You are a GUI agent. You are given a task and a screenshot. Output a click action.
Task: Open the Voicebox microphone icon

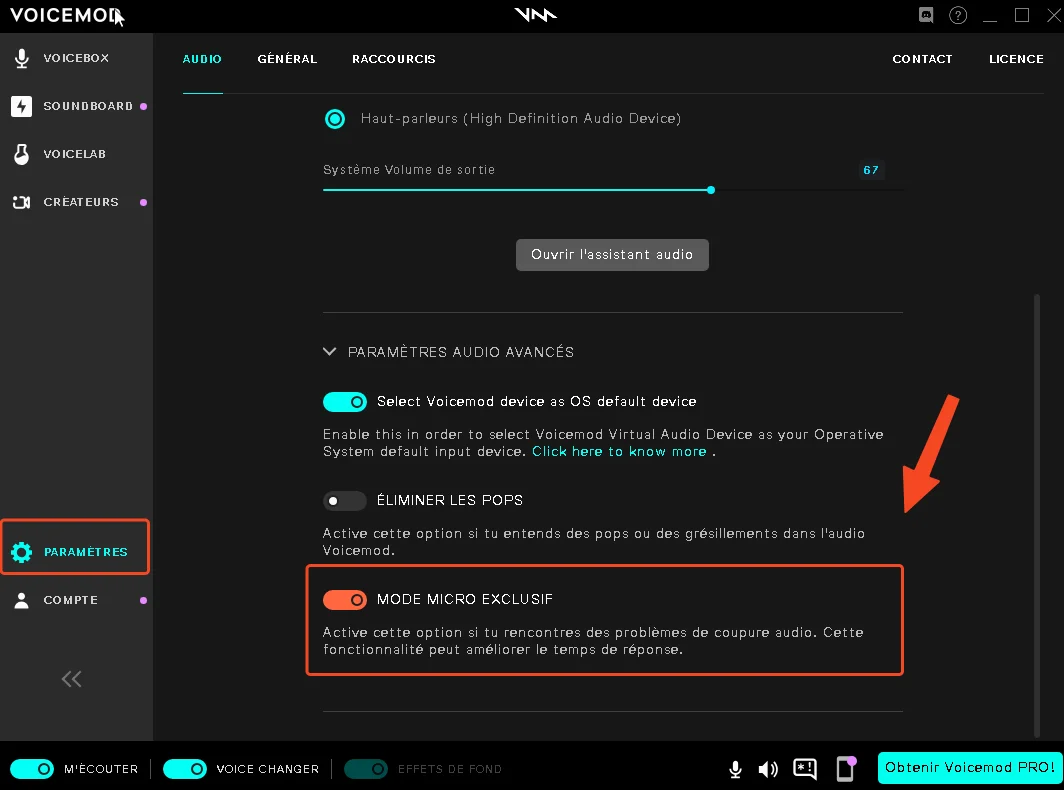22,58
